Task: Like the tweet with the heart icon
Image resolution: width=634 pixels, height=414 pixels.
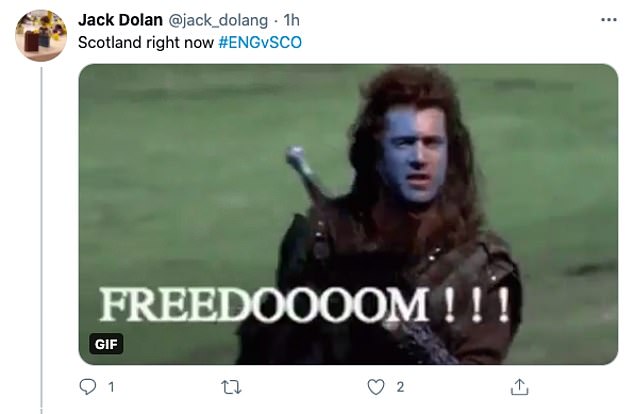Action: [x=376, y=387]
